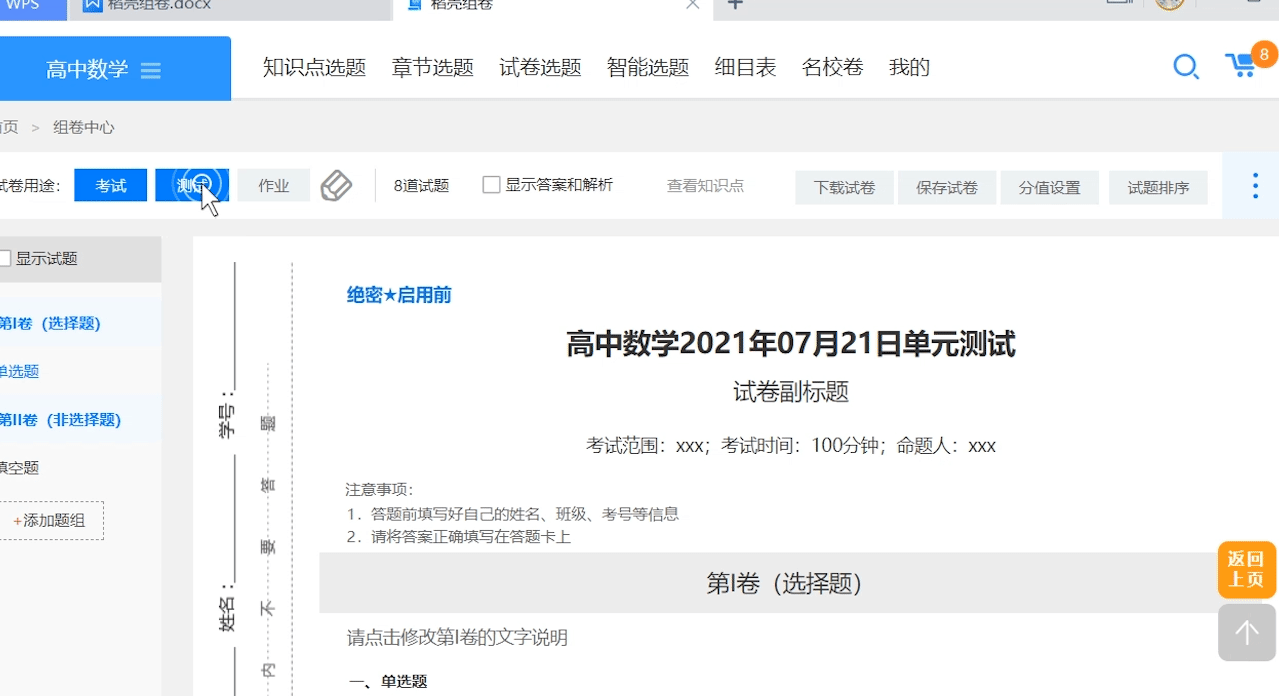Click 返回上页 orange button
The image size is (1279, 696).
tap(1247, 569)
